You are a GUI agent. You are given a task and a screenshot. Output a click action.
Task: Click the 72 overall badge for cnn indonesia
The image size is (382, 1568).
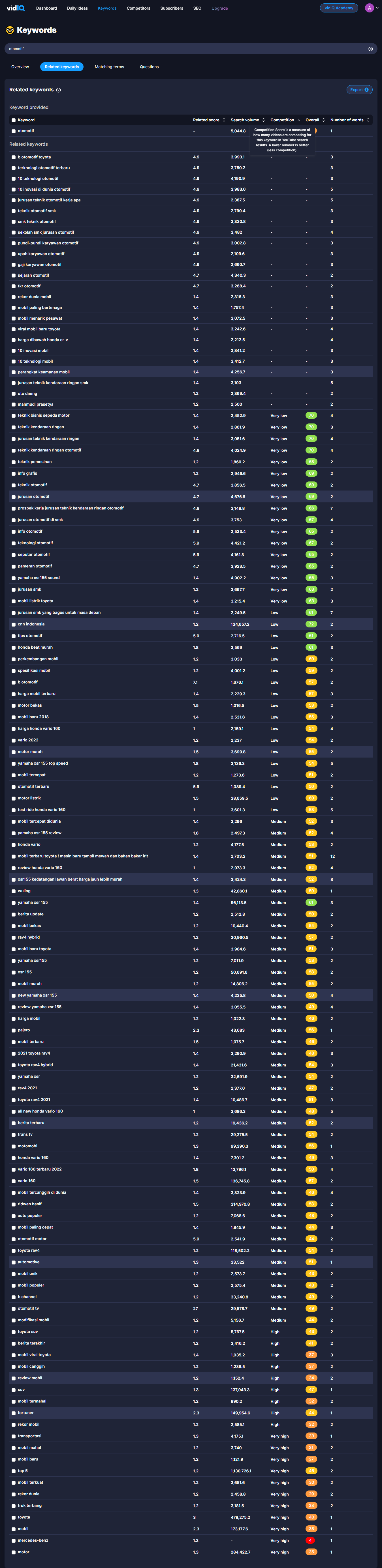pyautogui.click(x=311, y=624)
